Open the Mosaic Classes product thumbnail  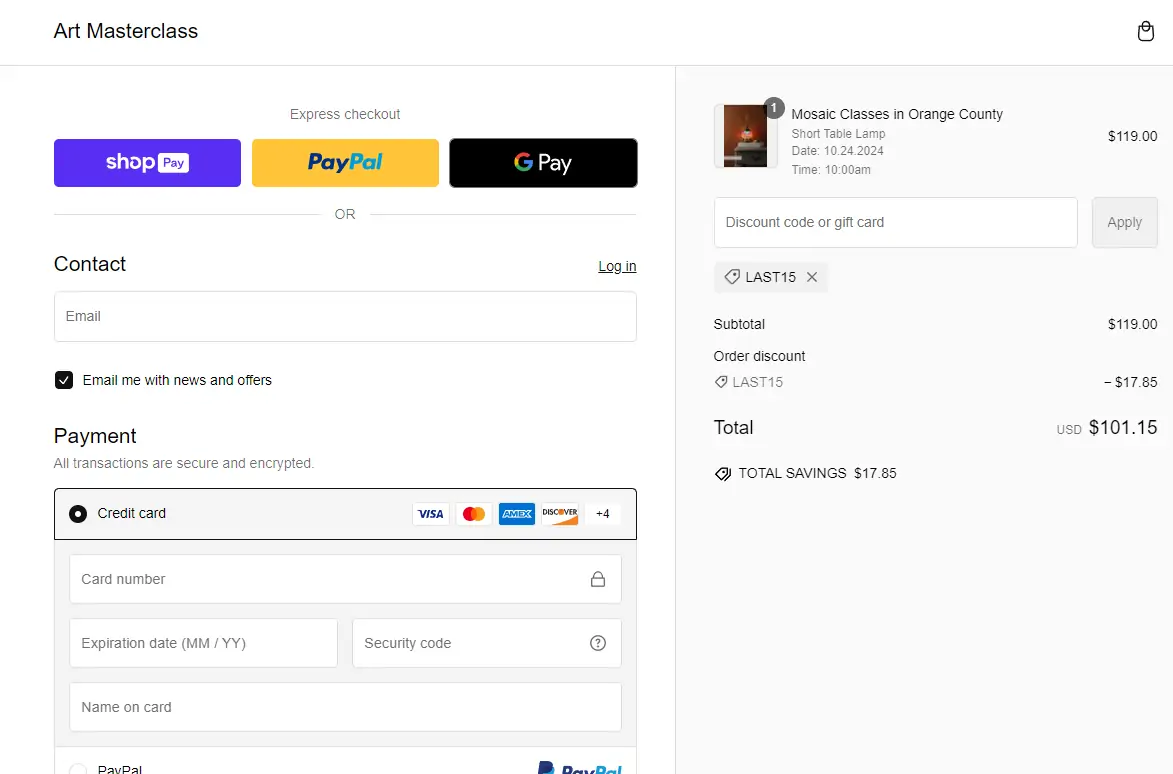(745, 136)
